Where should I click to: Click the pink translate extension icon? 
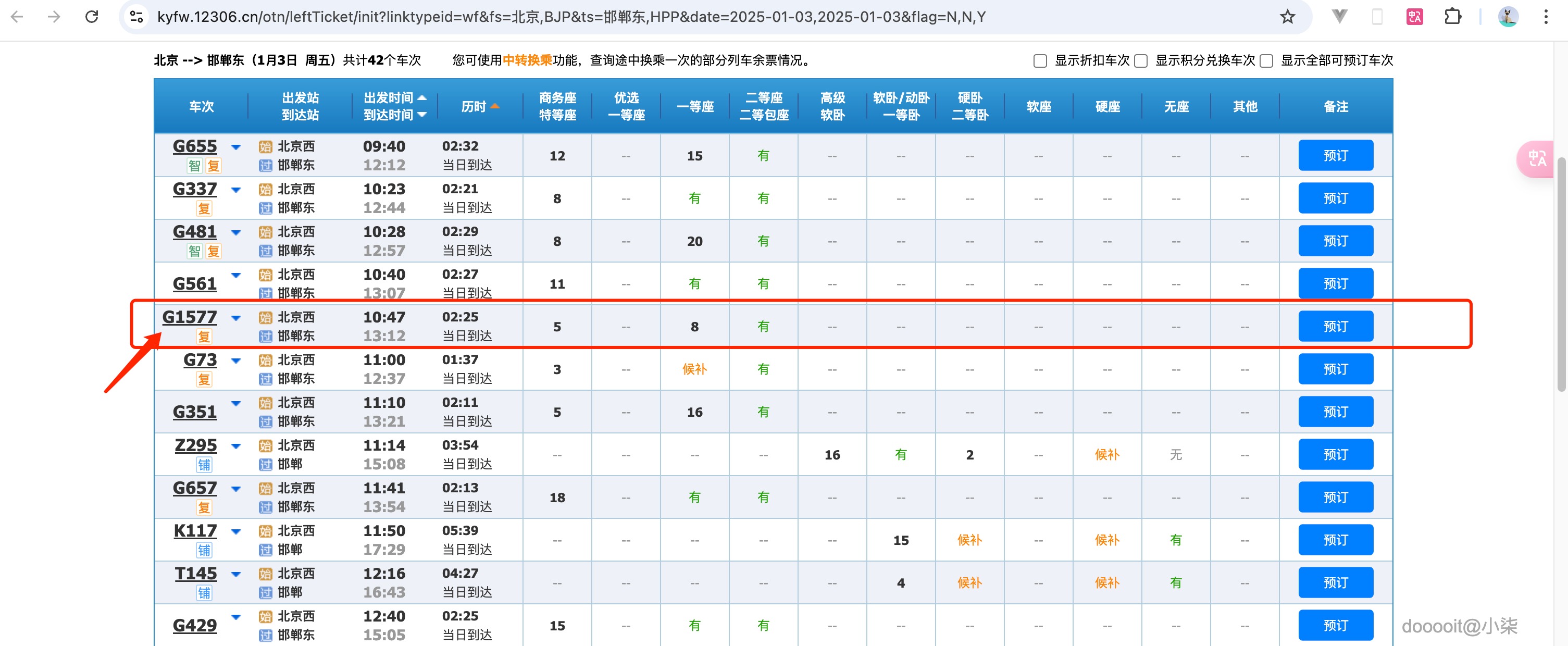1415,17
